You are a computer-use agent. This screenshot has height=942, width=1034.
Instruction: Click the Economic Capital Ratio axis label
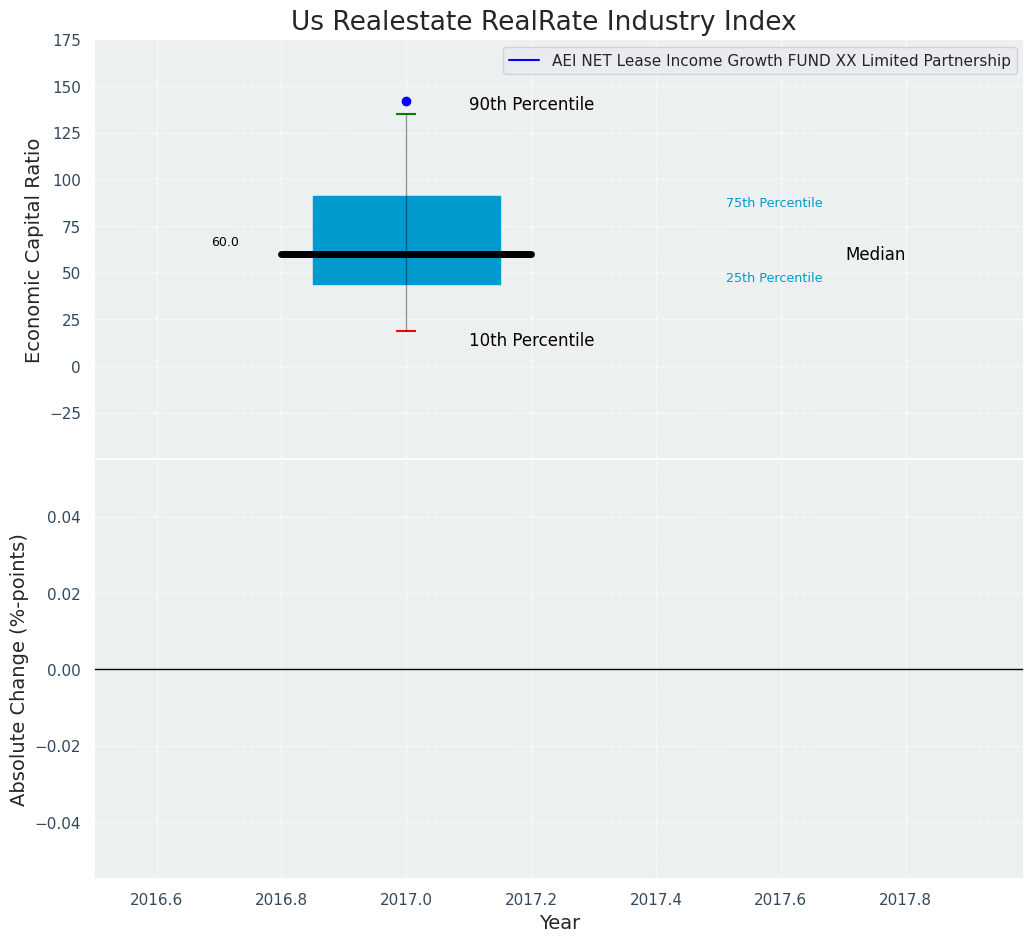pos(33,250)
